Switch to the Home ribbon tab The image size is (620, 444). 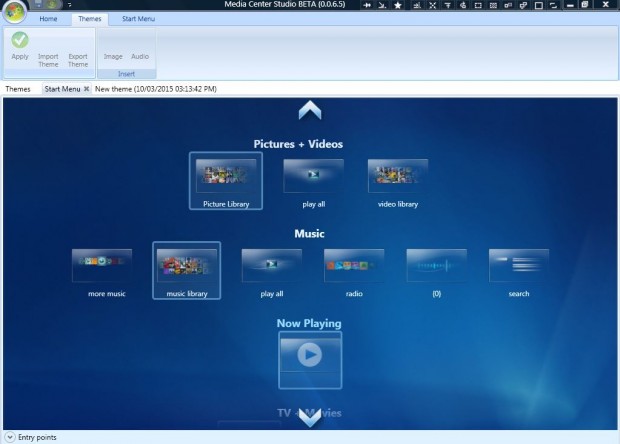(48, 19)
